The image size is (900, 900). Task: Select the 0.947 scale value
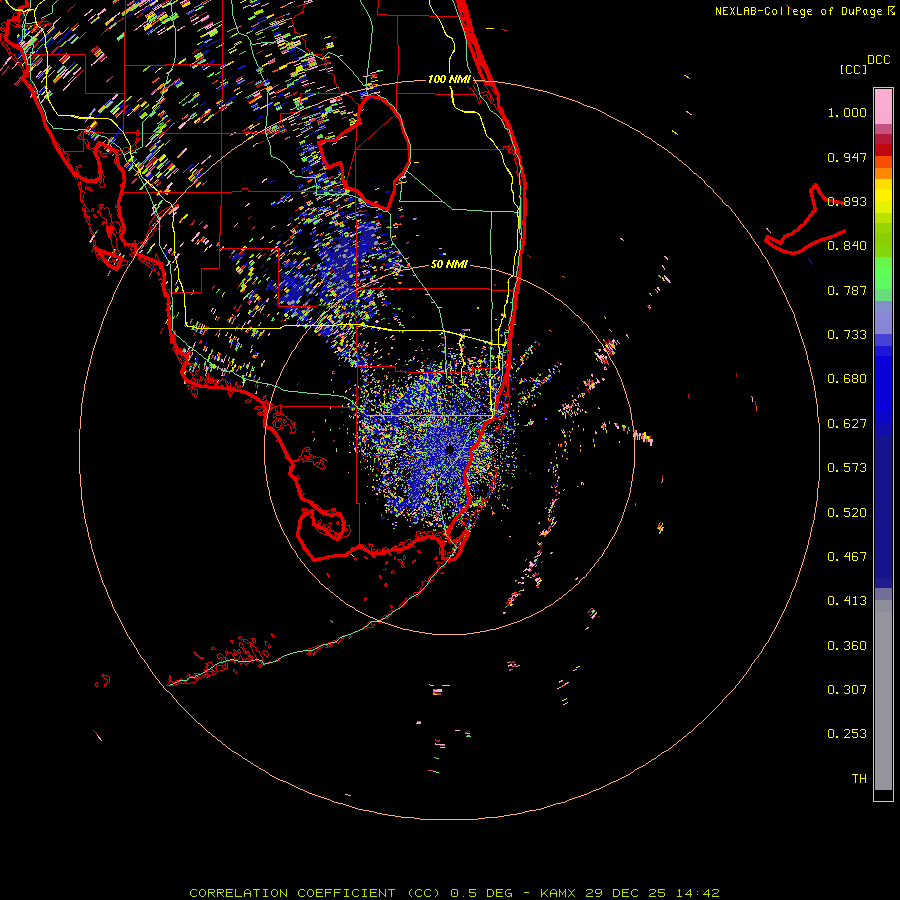847,157
